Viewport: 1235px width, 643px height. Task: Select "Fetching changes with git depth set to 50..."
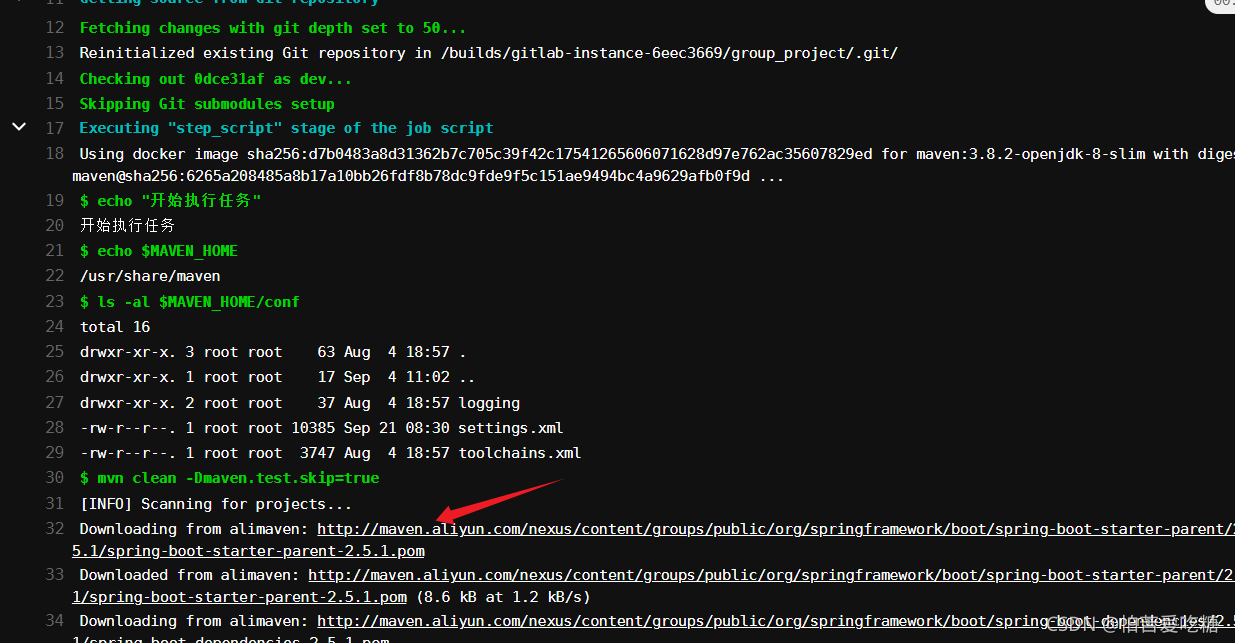[273, 28]
